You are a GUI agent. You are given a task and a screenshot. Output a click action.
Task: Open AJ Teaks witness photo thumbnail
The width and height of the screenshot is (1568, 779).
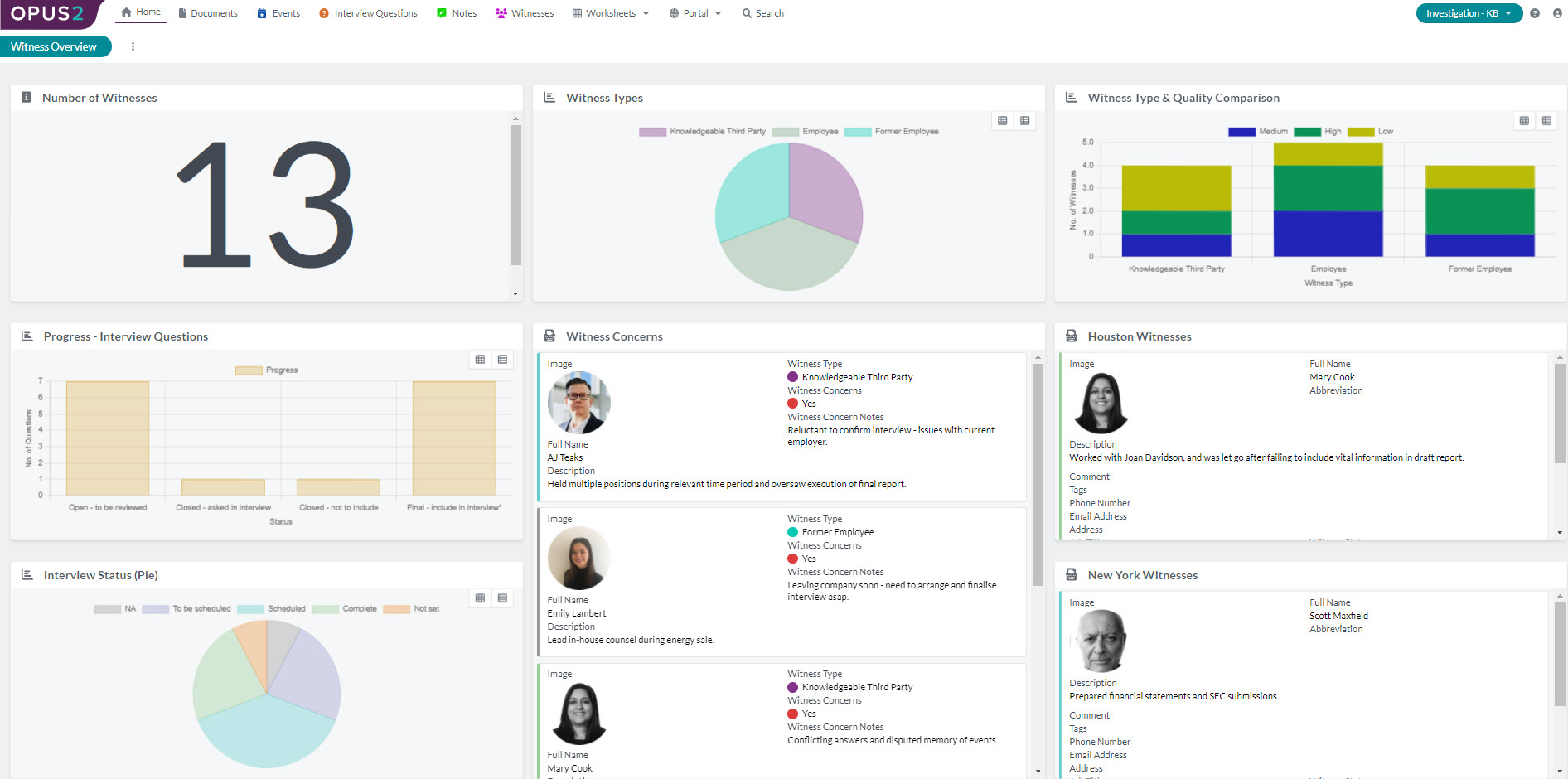pos(578,403)
